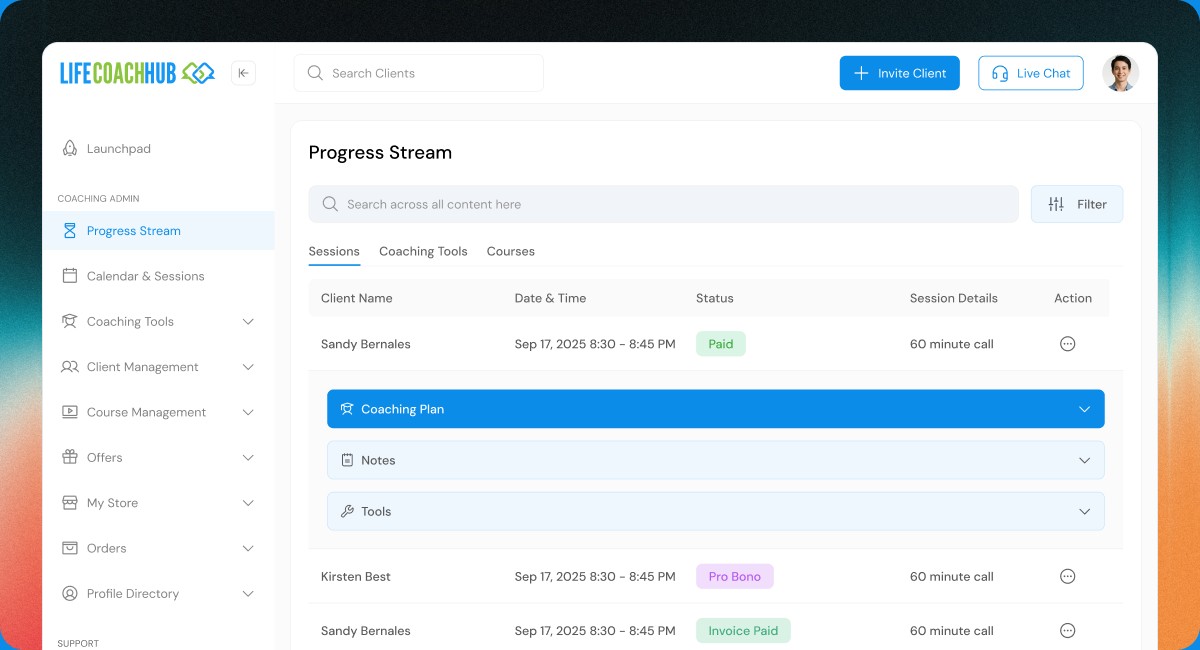
Task: Click the Tools wrench icon
Action: click(x=347, y=511)
